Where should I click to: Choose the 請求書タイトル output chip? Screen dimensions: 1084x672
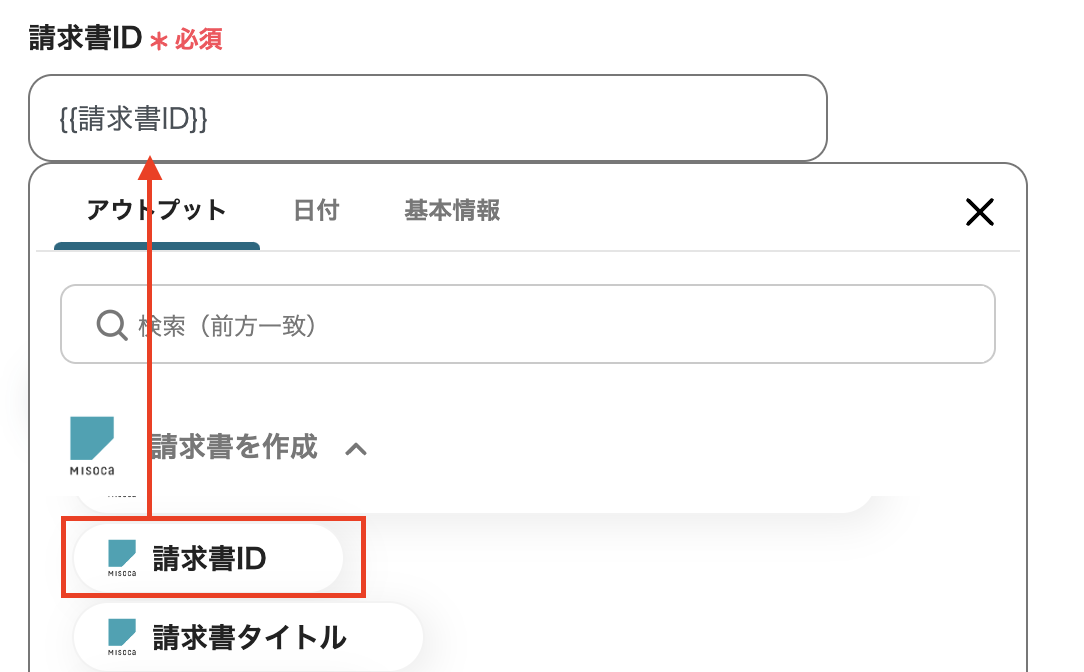pos(248,637)
